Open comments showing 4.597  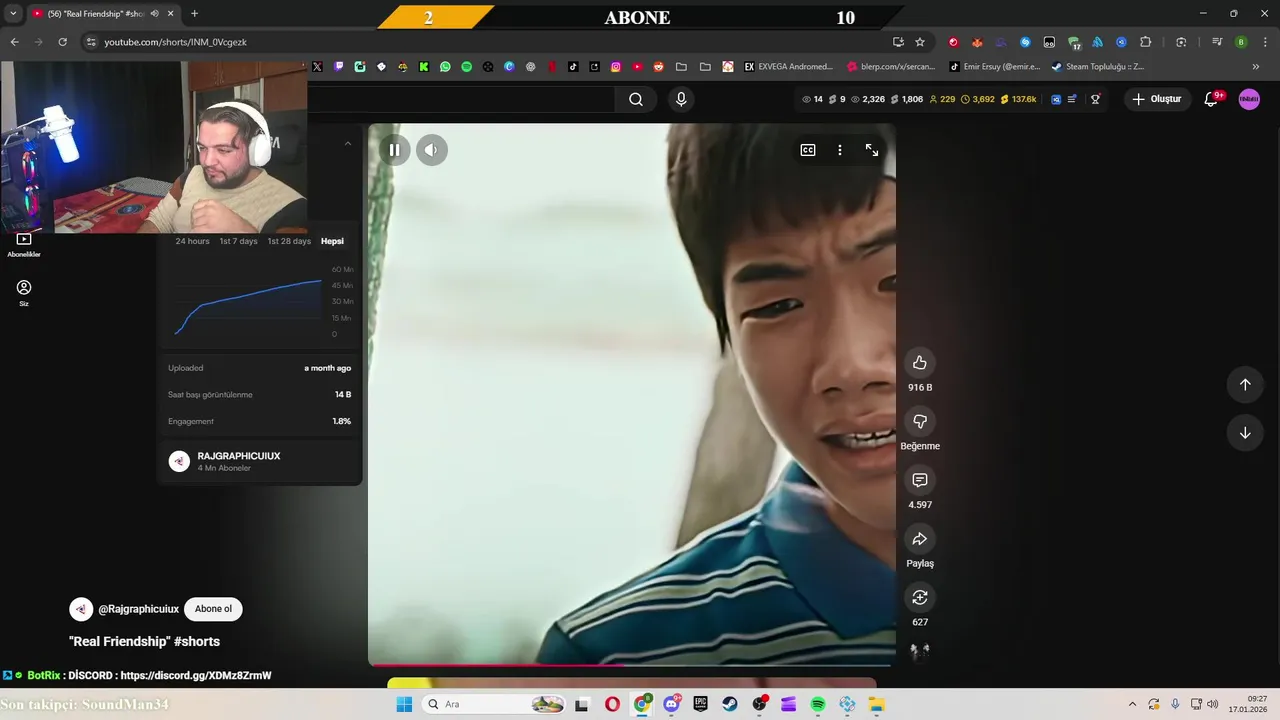(x=920, y=480)
